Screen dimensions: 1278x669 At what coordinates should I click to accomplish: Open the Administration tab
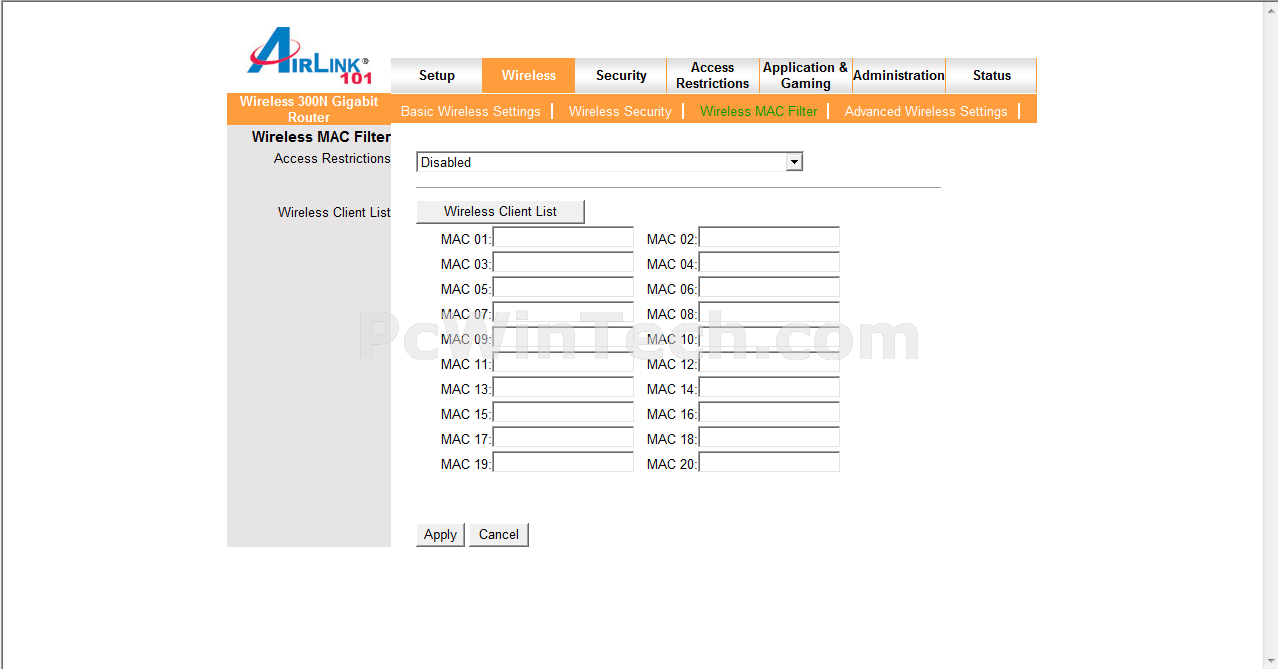(x=899, y=76)
